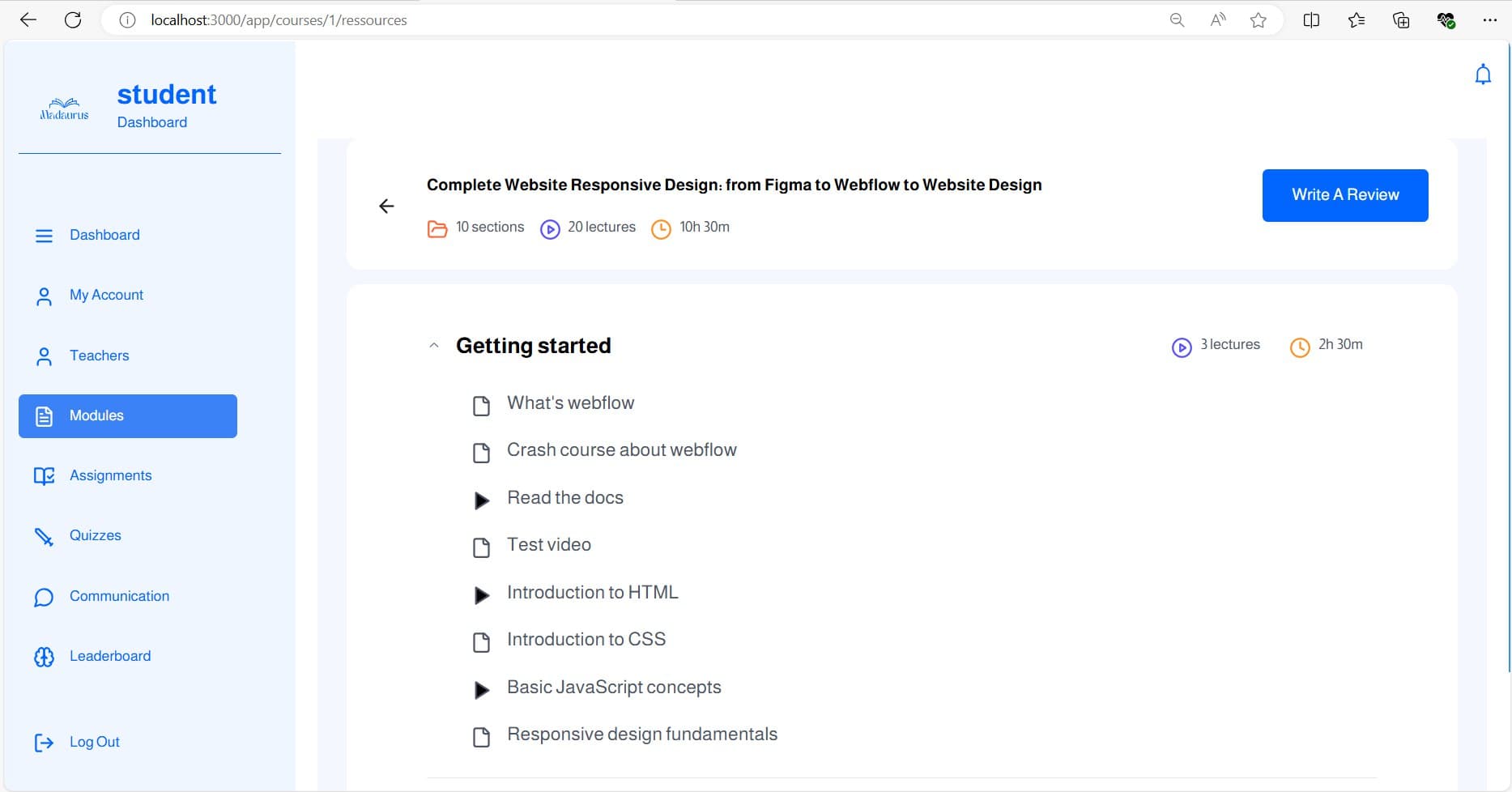Image resolution: width=1512 pixels, height=792 pixels.
Task: Click the Madaurus logo
Action: (65, 109)
